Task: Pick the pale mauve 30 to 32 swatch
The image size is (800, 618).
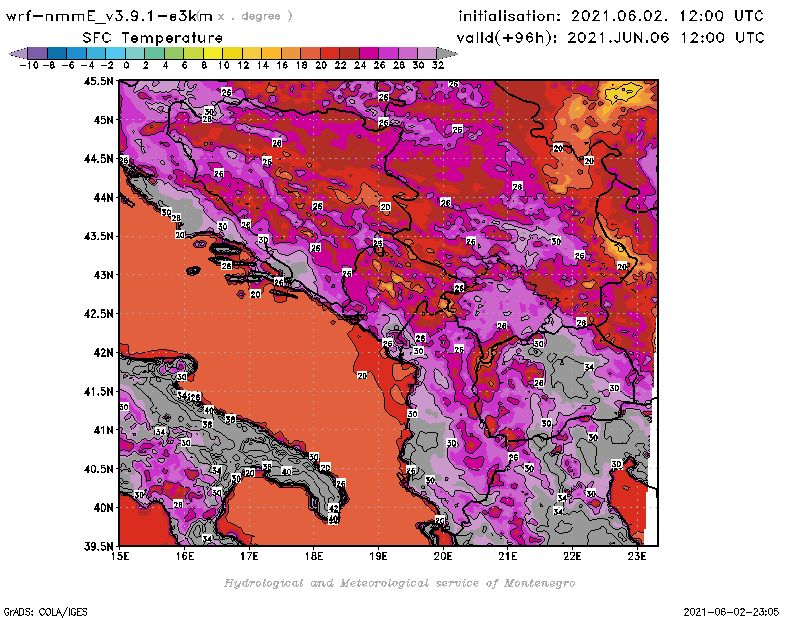Action: 428,53
